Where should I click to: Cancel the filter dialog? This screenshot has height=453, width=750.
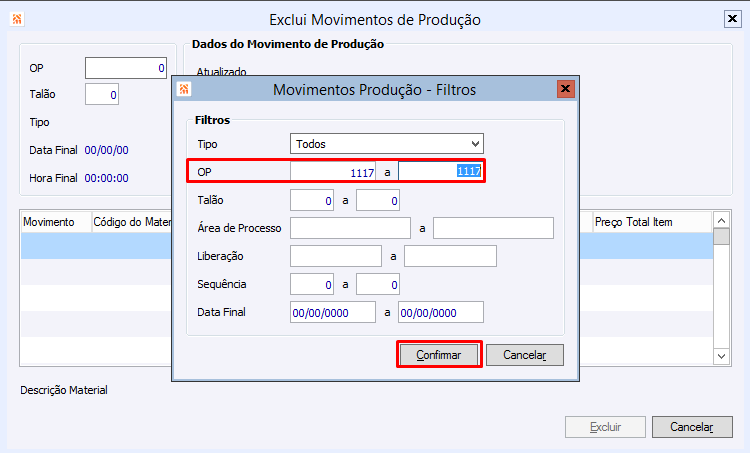[525, 355]
